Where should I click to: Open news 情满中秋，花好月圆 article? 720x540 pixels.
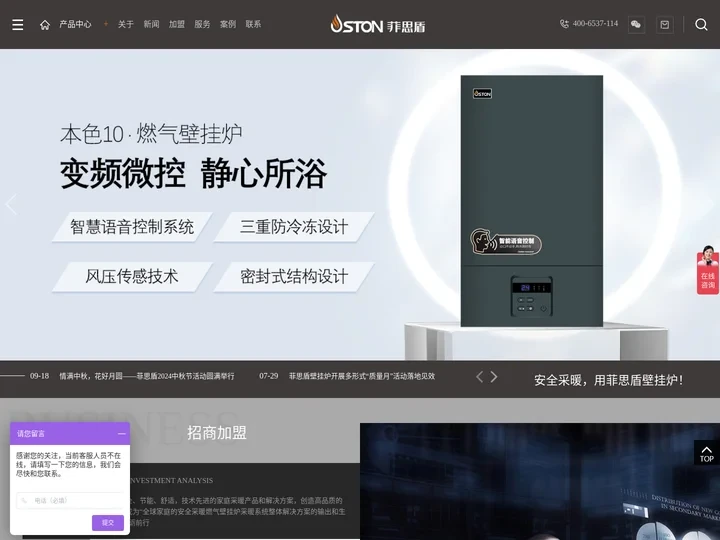146,376
